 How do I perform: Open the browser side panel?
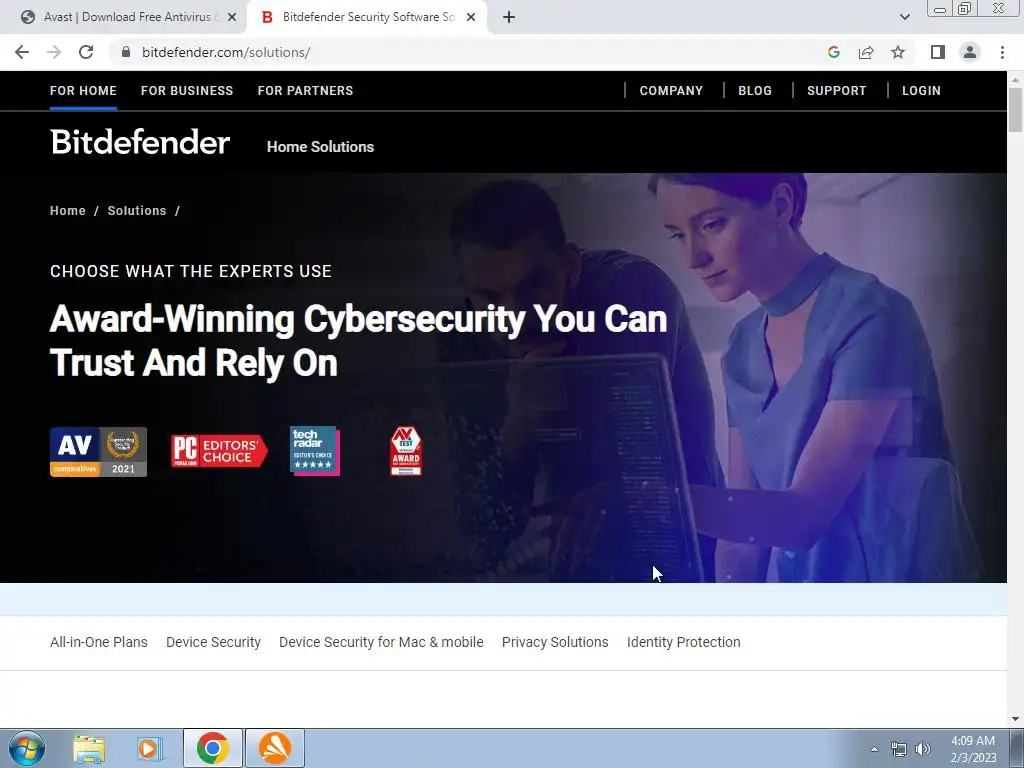pyautogui.click(x=938, y=52)
